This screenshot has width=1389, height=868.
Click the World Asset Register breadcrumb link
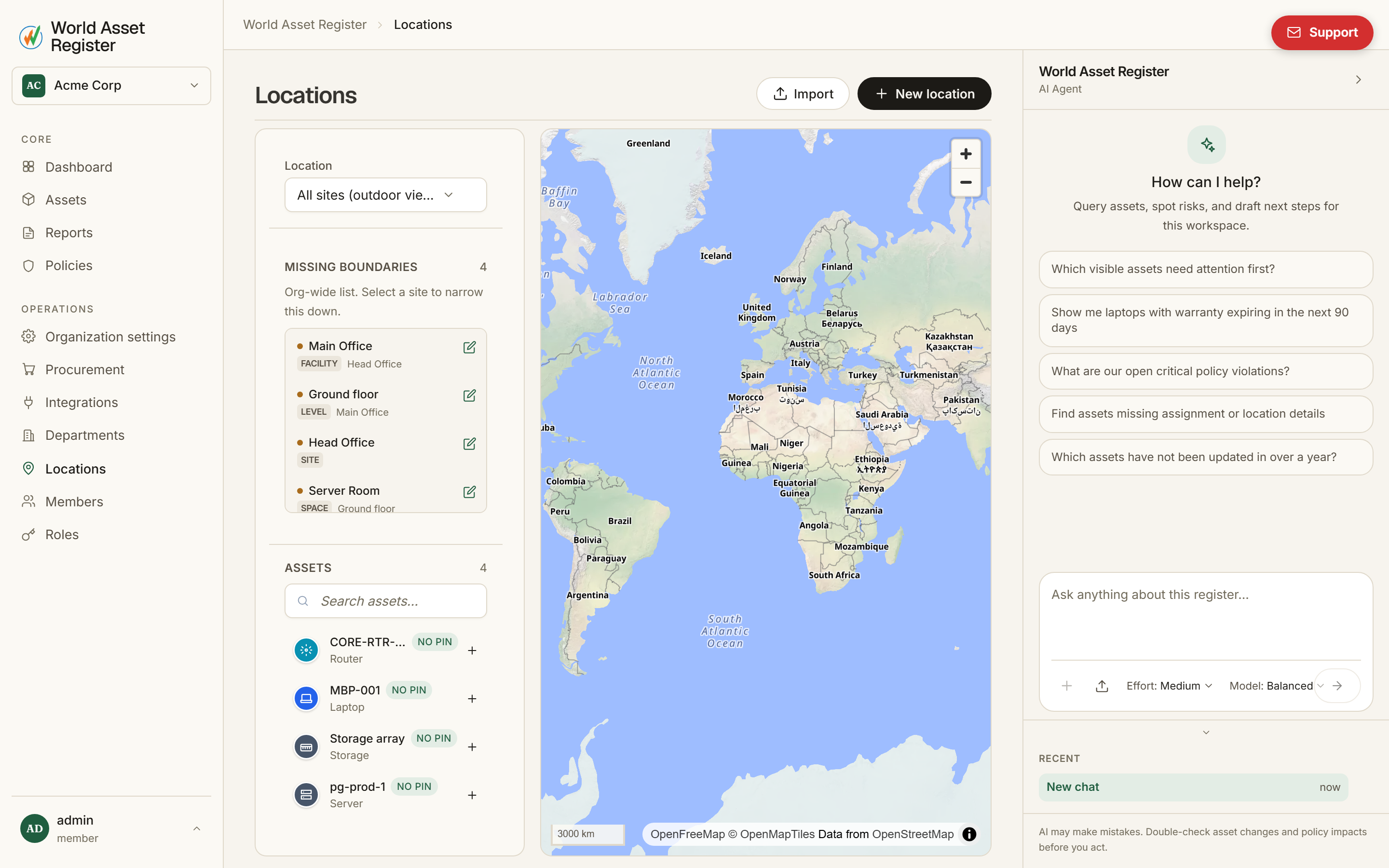[305, 25]
